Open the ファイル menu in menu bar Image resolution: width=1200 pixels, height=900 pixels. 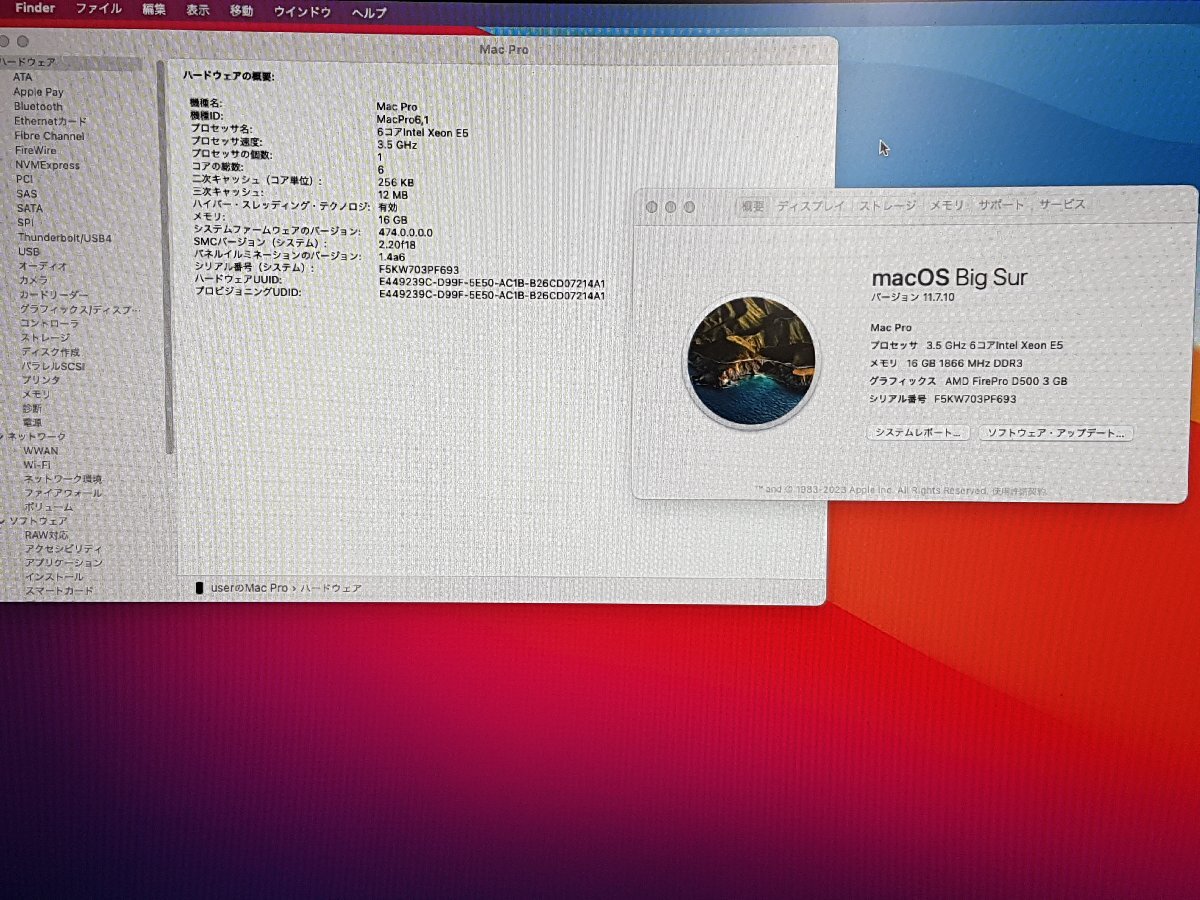(99, 10)
